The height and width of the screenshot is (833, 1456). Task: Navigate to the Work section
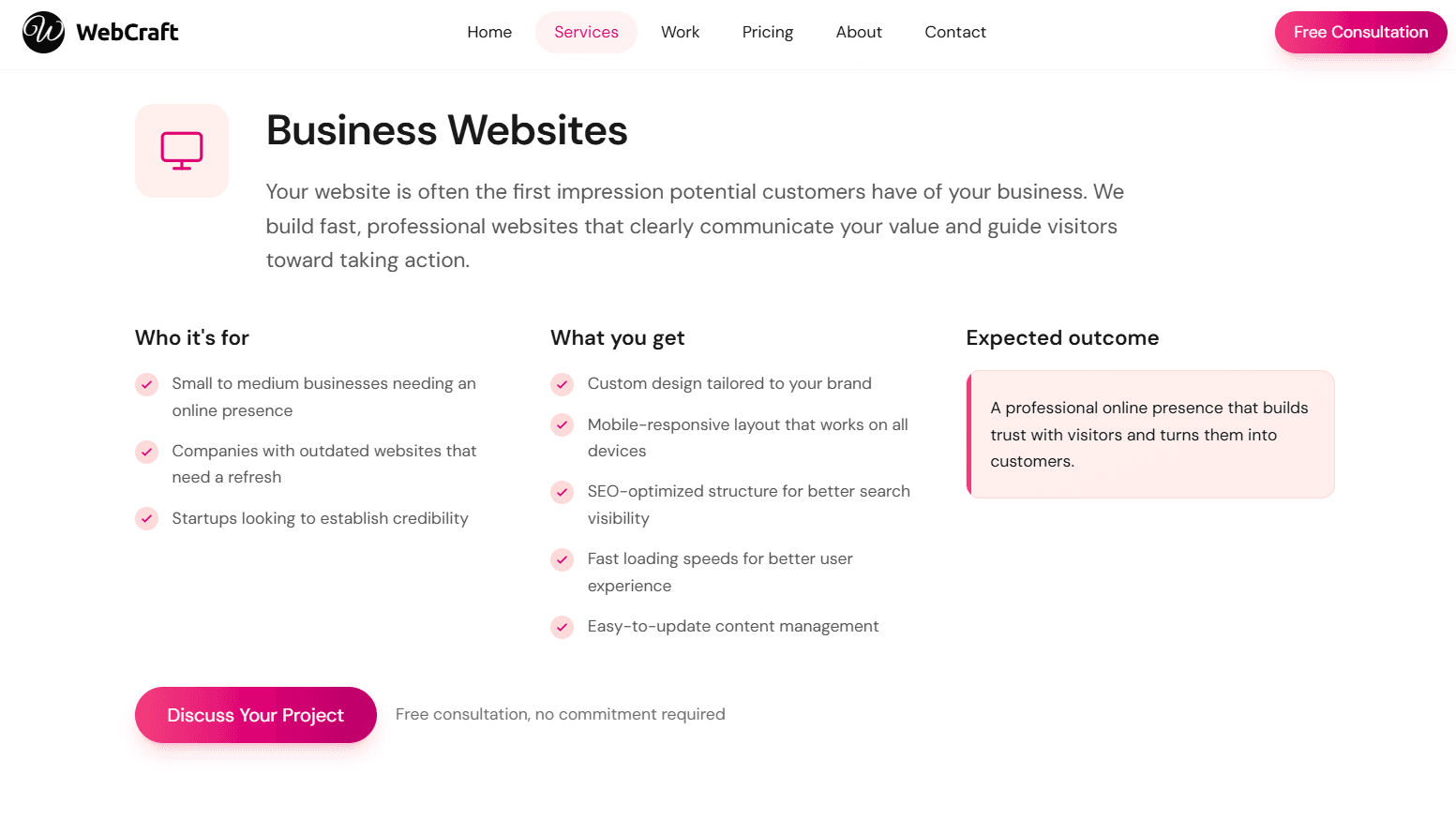click(x=680, y=32)
